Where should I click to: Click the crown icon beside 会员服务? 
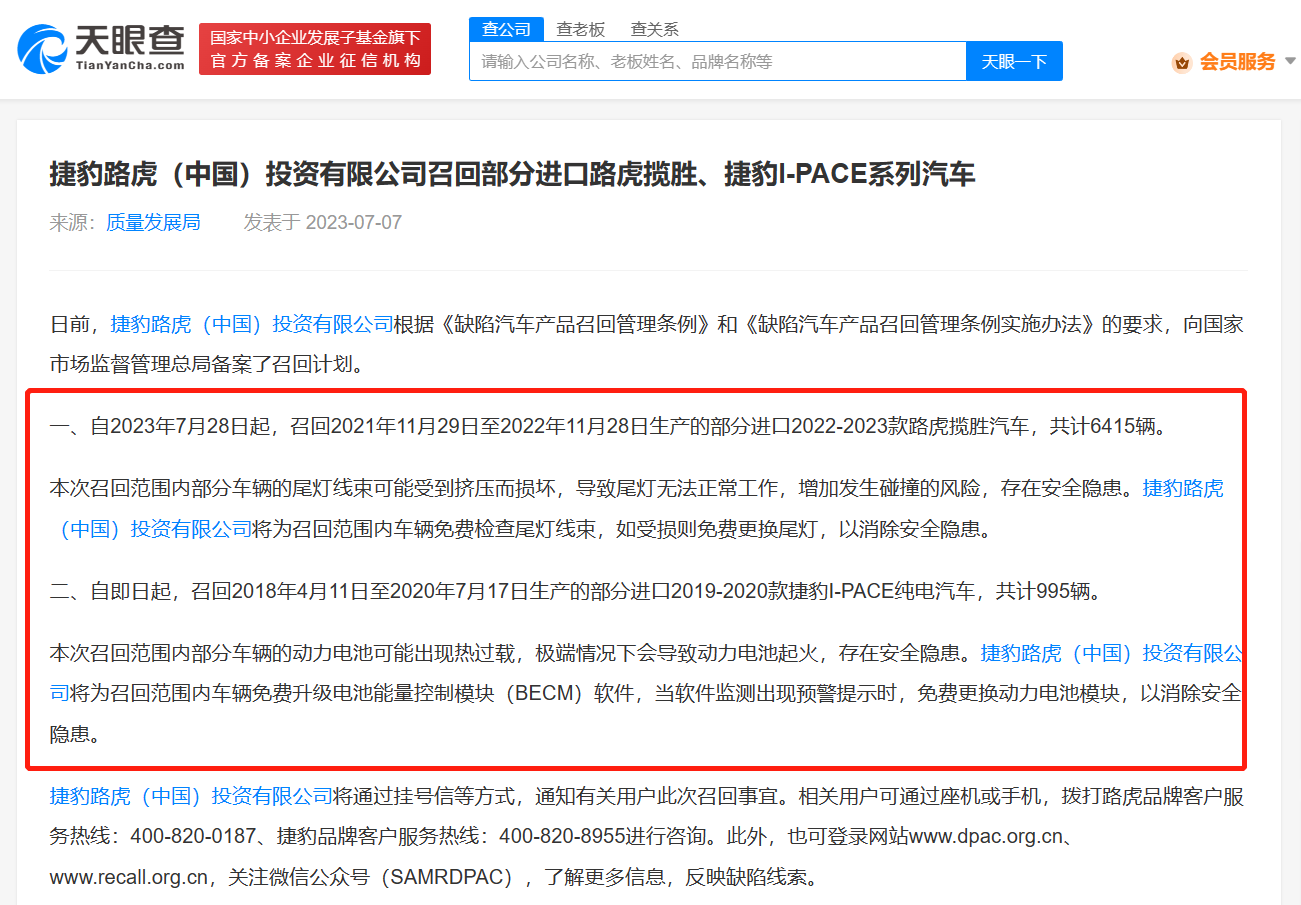(1182, 62)
